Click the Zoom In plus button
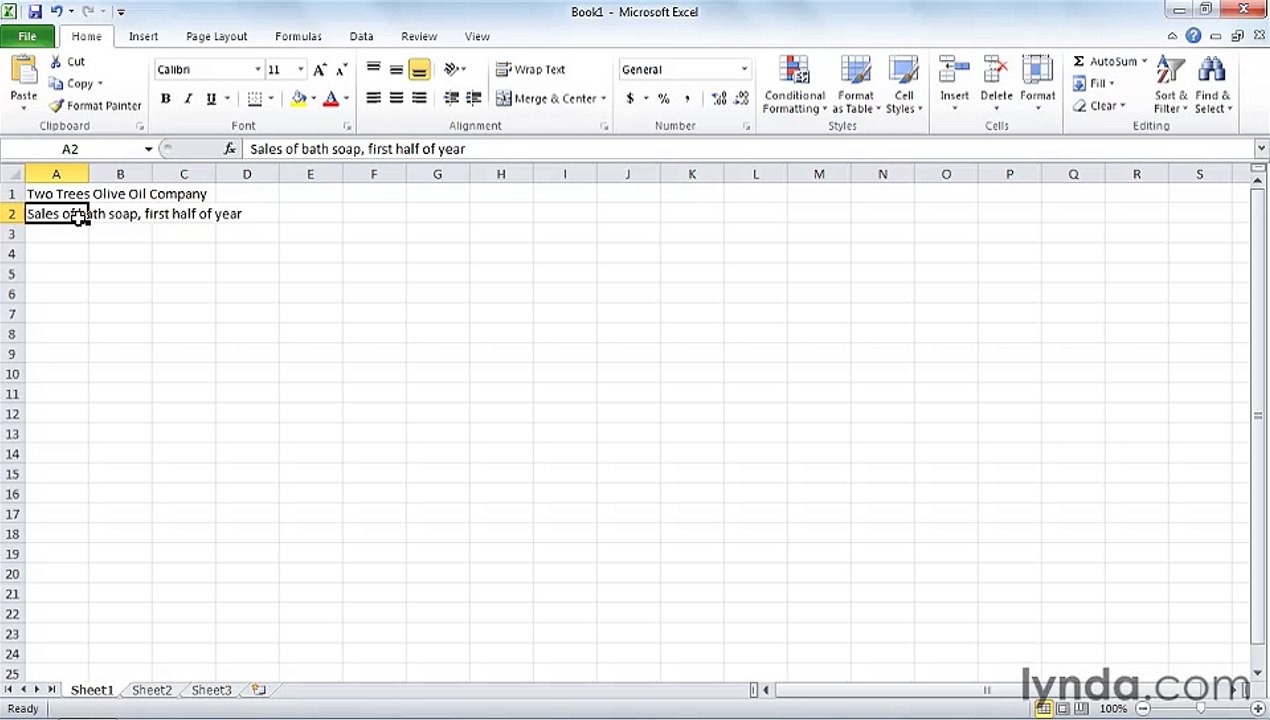The width and height of the screenshot is (1270, 720). tap(1257, 709)
